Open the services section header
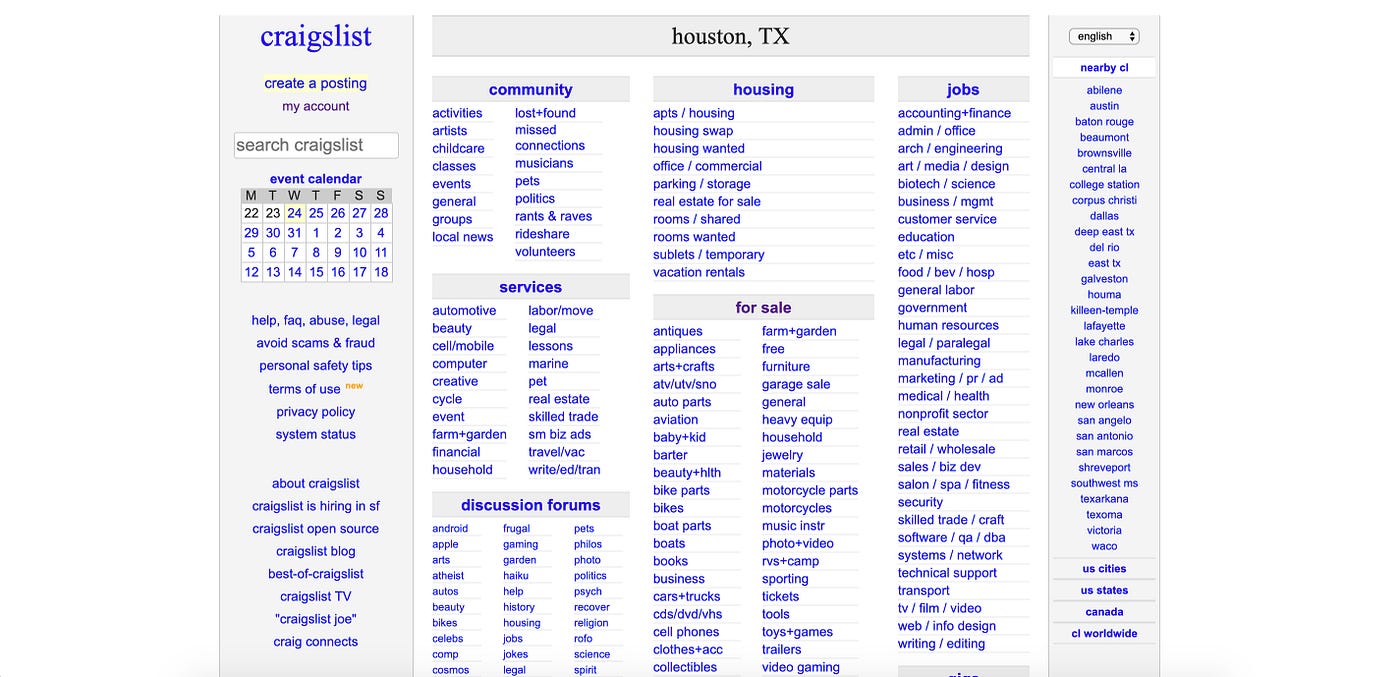The height and width of the screenshot is (677, 1400). point(531,287)
